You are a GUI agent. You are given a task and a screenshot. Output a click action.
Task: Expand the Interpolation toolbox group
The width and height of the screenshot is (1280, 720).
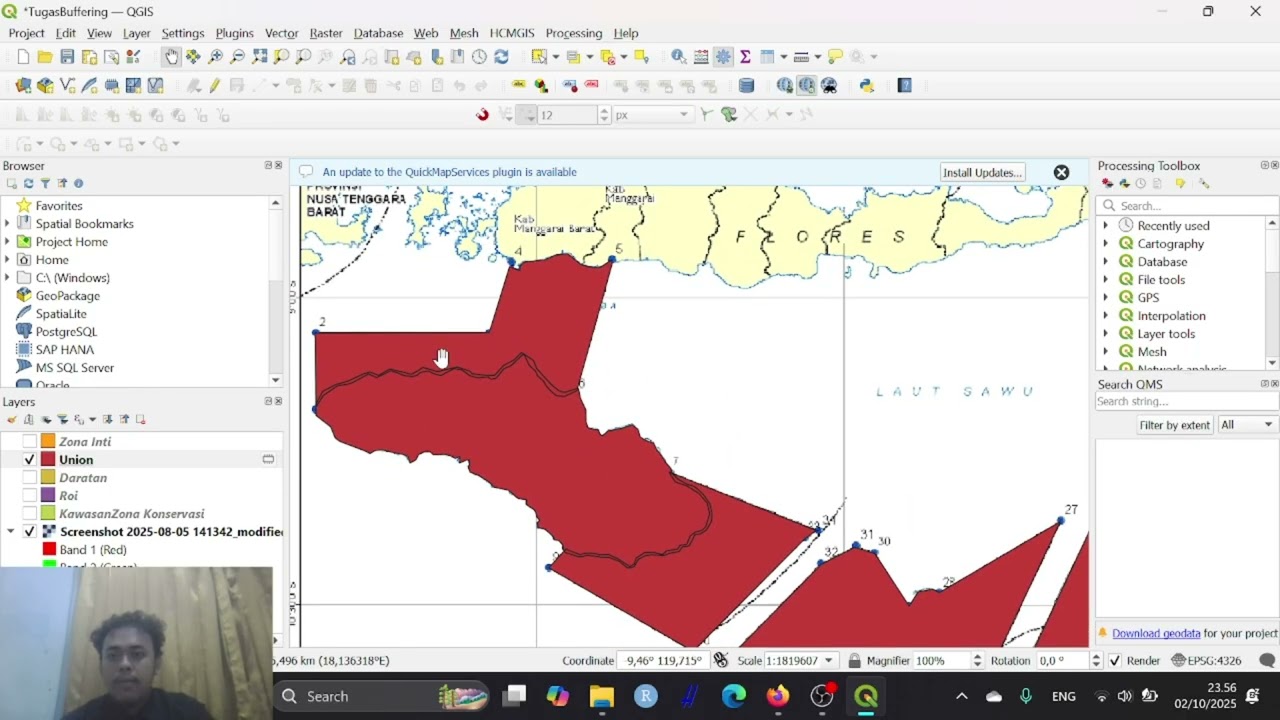[1105, 315]
